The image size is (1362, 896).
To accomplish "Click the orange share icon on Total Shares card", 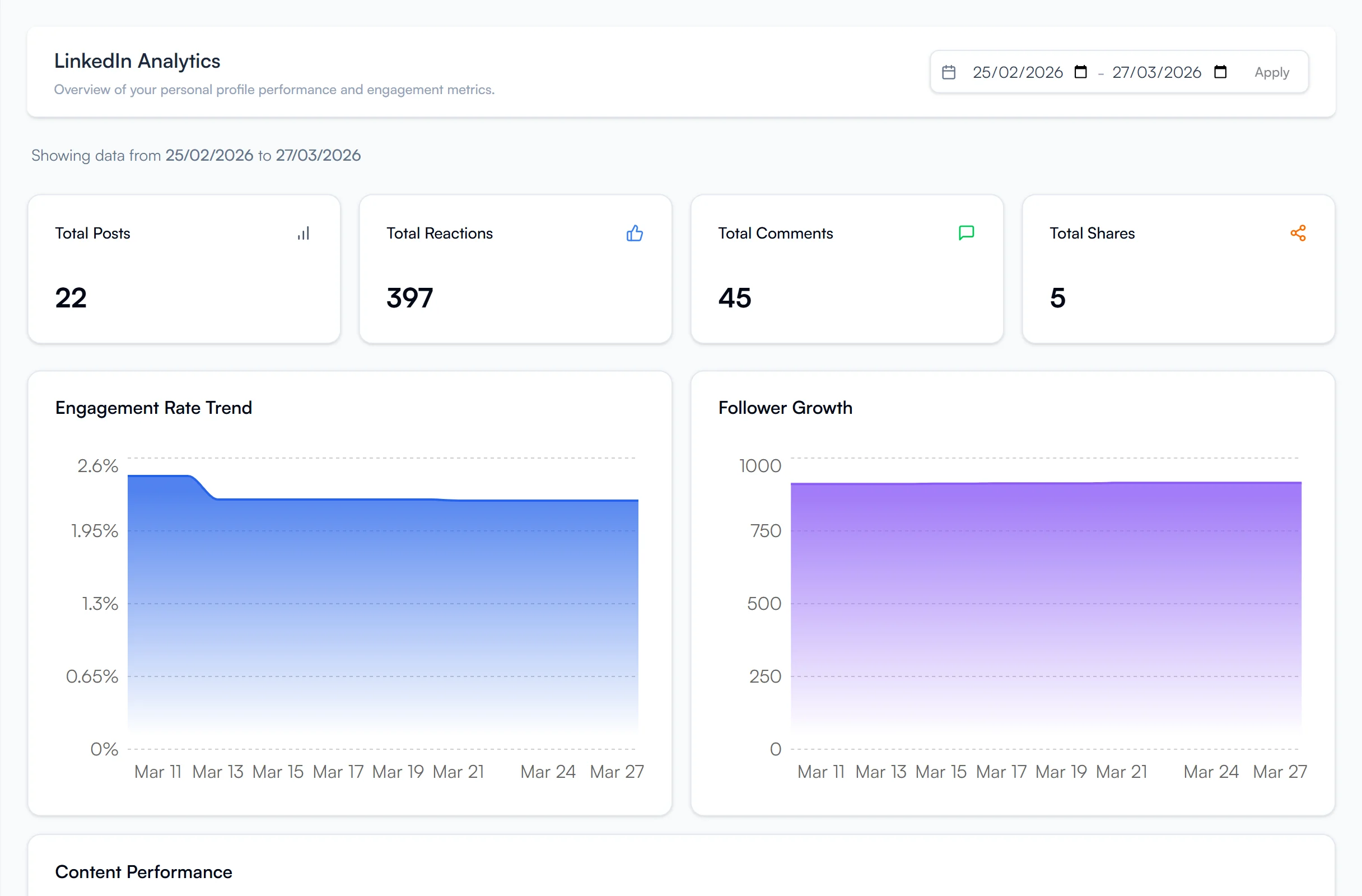I will 1298,234.
